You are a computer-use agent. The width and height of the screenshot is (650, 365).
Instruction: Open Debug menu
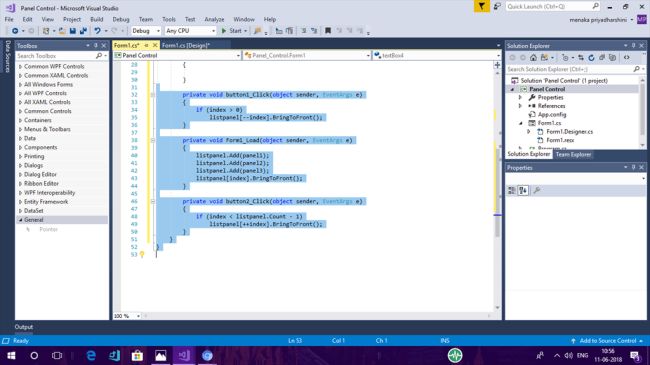pos(121,19)
